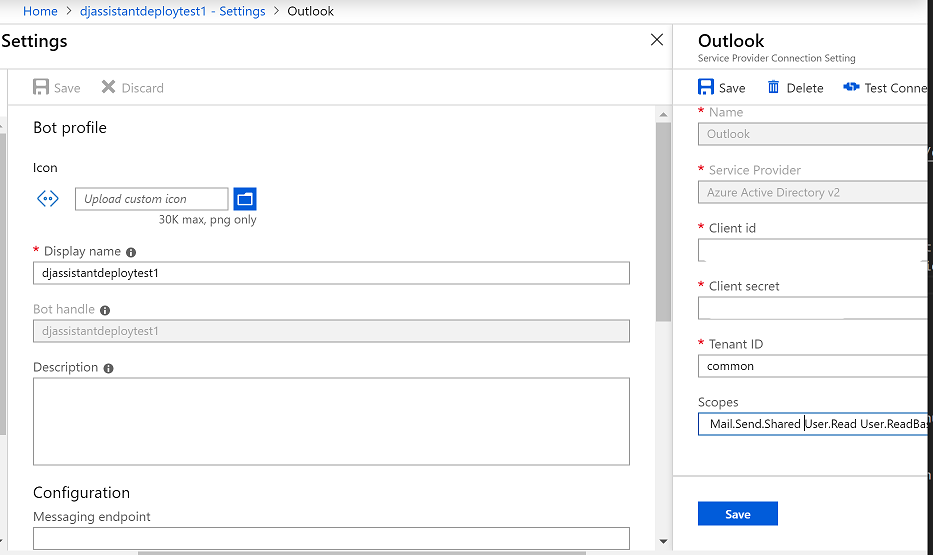Click the bot profile icon image
The height and width of the screenshot is (555, 933).
[48, 199]
